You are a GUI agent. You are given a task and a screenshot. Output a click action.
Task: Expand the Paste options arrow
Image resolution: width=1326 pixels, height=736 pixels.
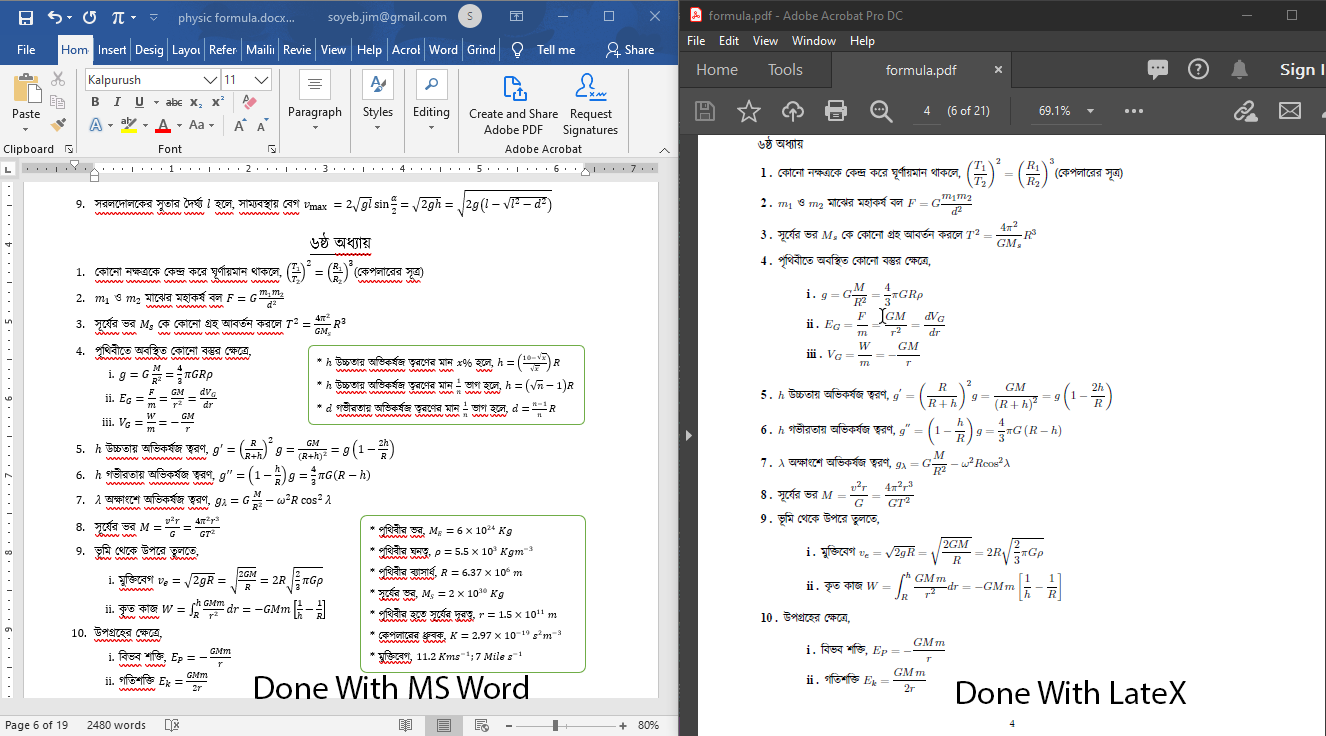click(x=26, y=130)
